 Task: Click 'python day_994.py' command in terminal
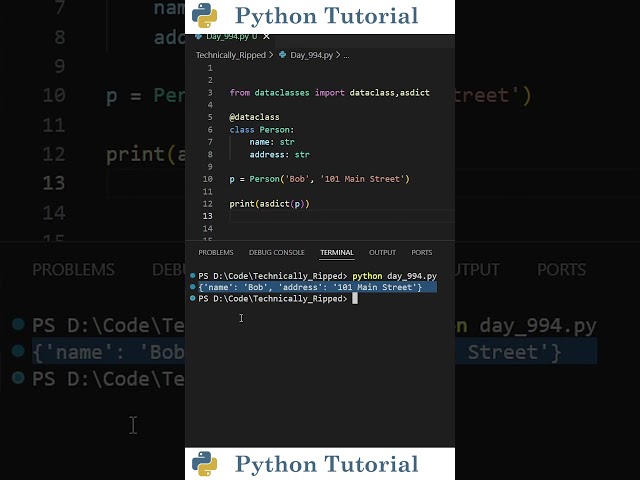tap(394, 276)
